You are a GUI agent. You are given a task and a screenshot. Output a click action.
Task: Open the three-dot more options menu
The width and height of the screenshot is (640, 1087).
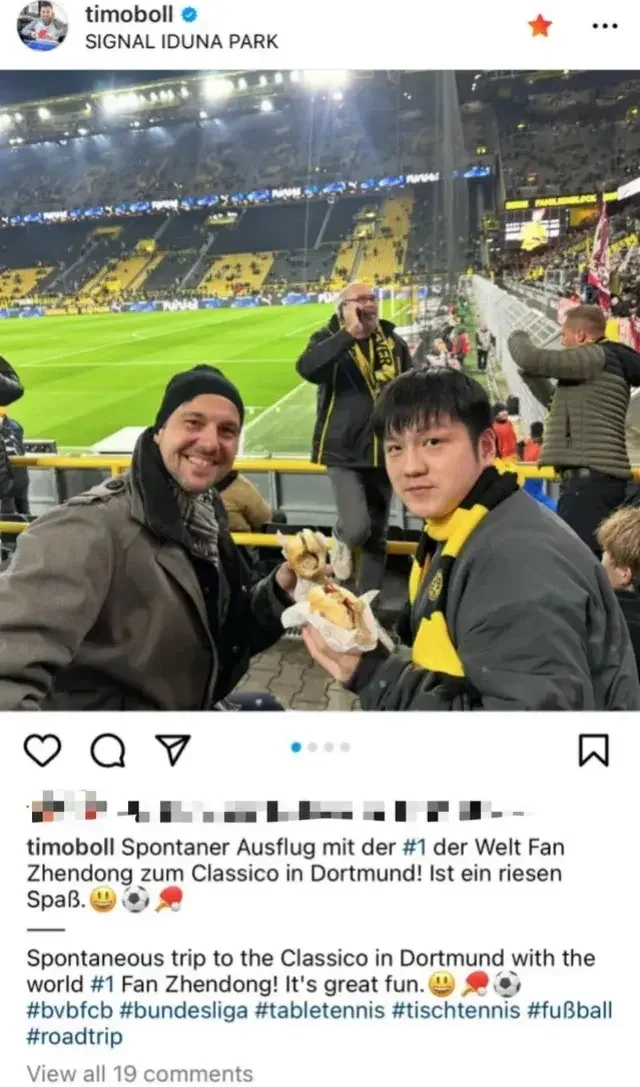(605, 26)
